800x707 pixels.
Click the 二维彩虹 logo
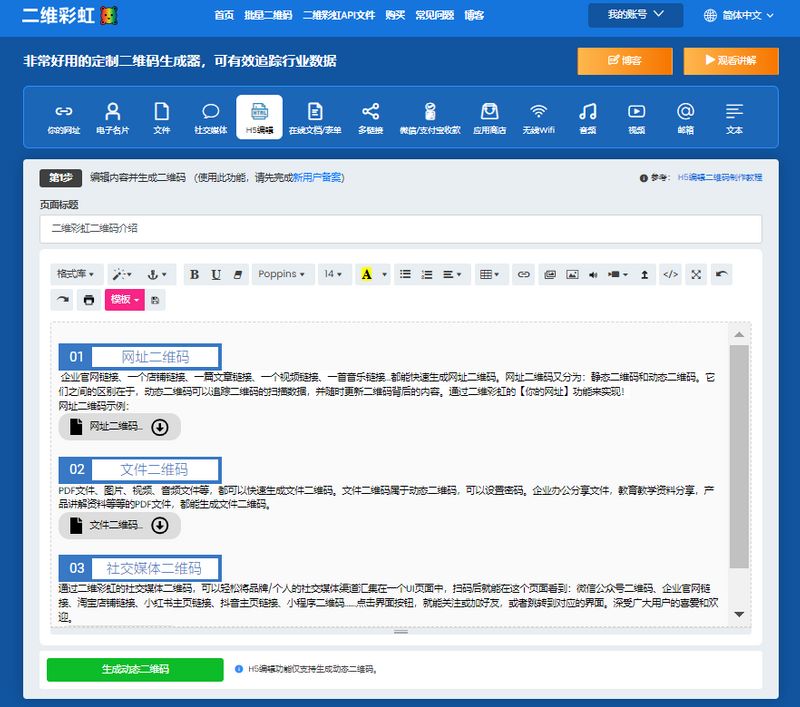pos(69,15)
